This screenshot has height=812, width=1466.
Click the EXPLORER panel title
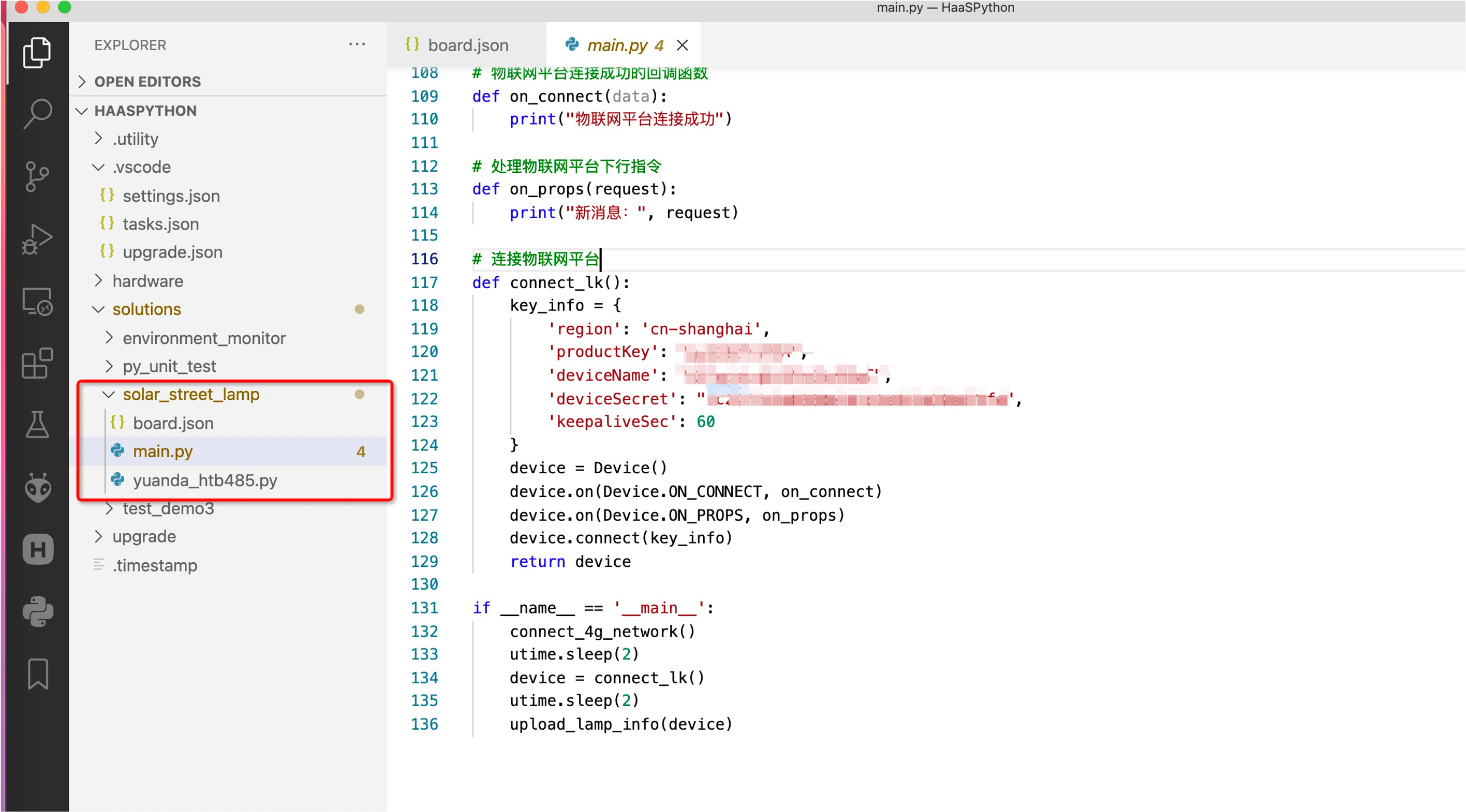[x=130, y=45]
